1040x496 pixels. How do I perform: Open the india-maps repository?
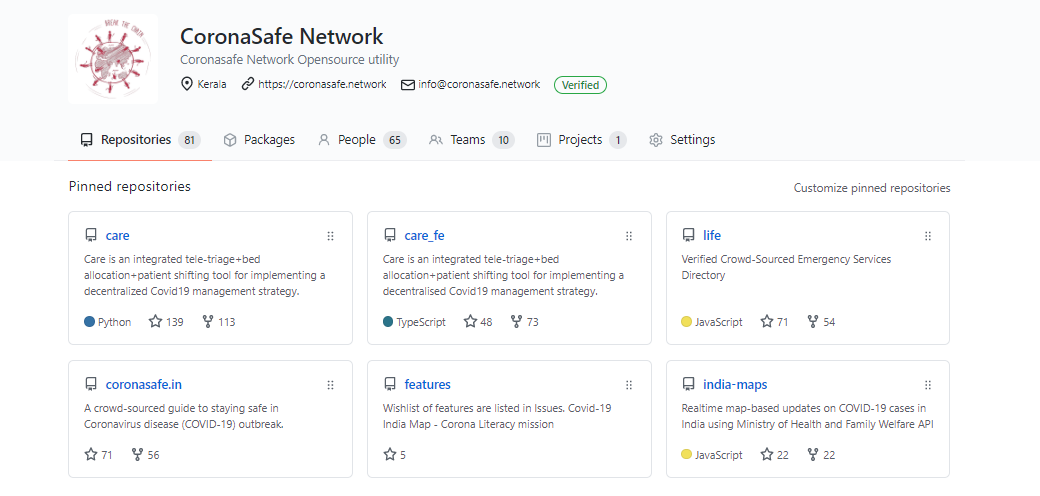point(735,384)
